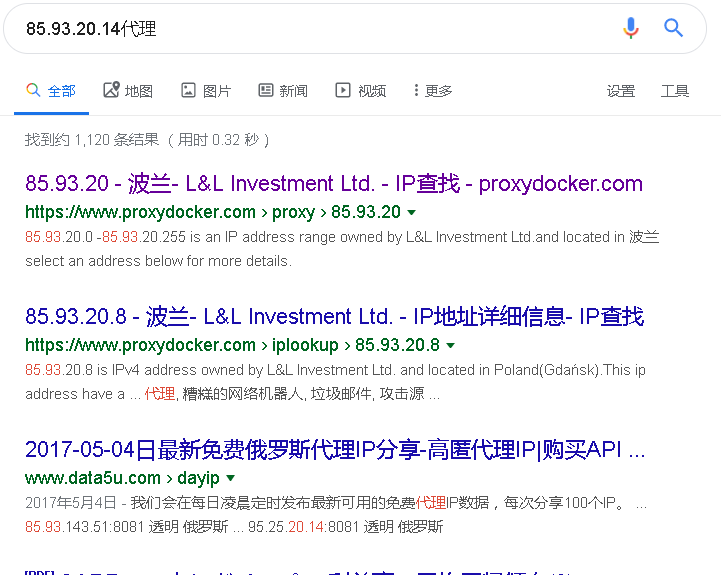Click the colored magnifier icon beside 全部

pyautogui.click(x=33, y=90)
